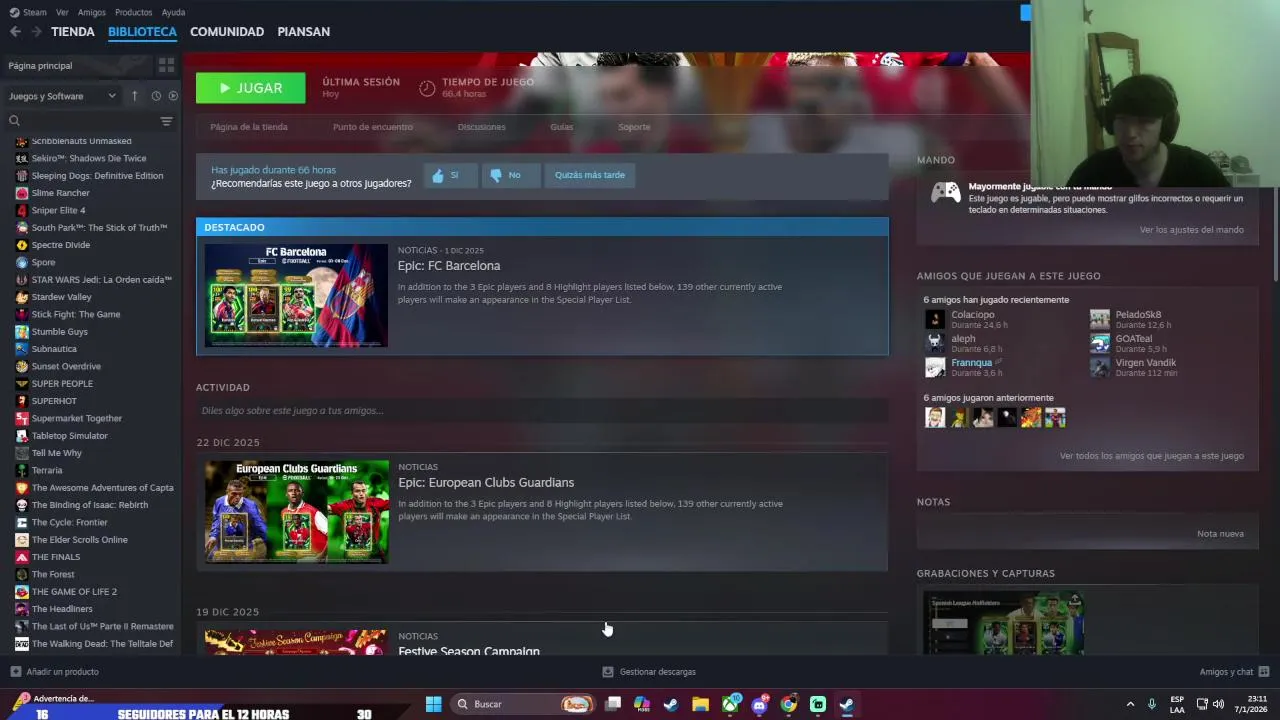Switch to the TIENDA tab
This screenshot has height=720, width=1280.
click(73, 32)
